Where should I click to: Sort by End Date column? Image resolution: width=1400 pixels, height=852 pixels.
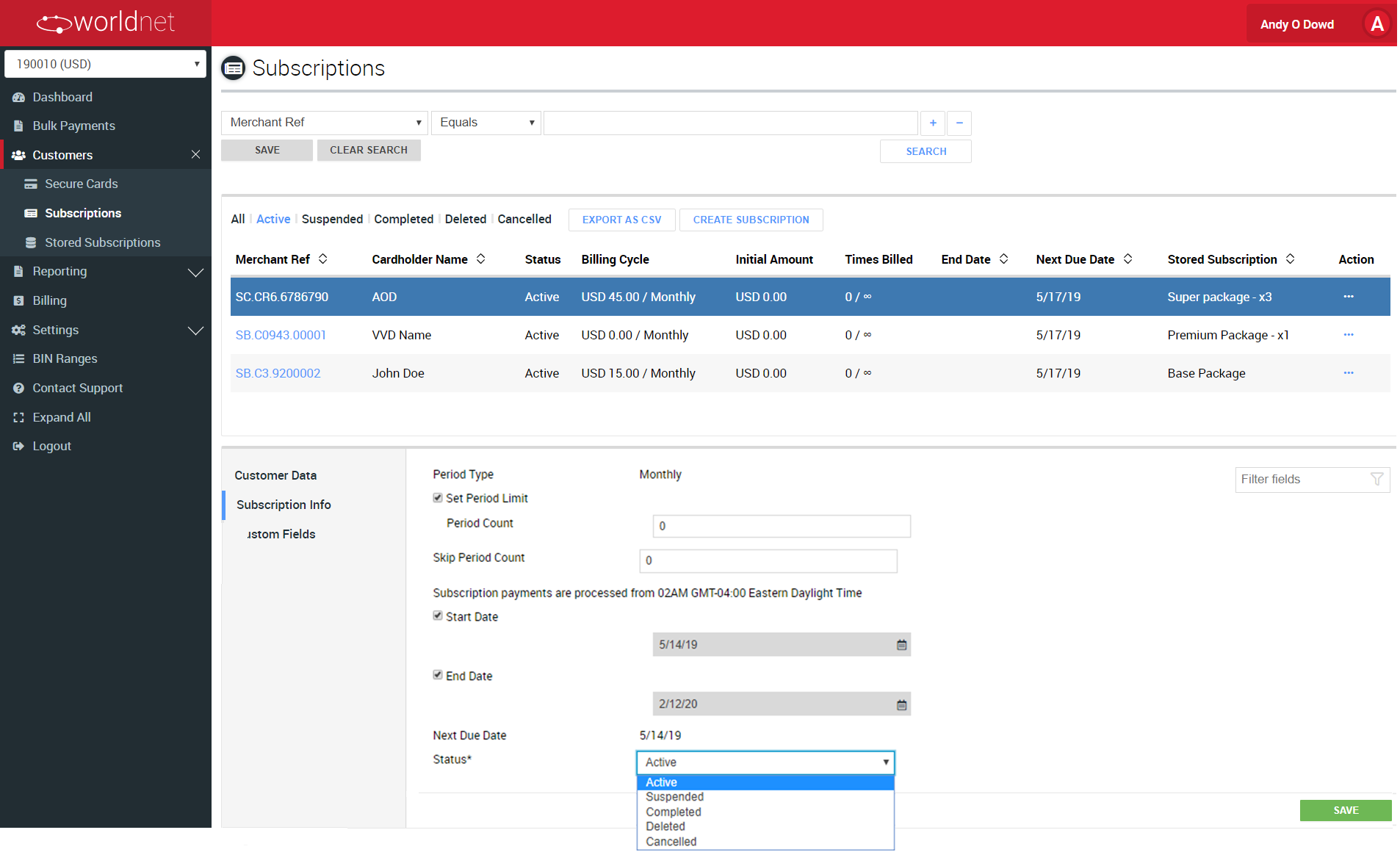point(1004,259)
